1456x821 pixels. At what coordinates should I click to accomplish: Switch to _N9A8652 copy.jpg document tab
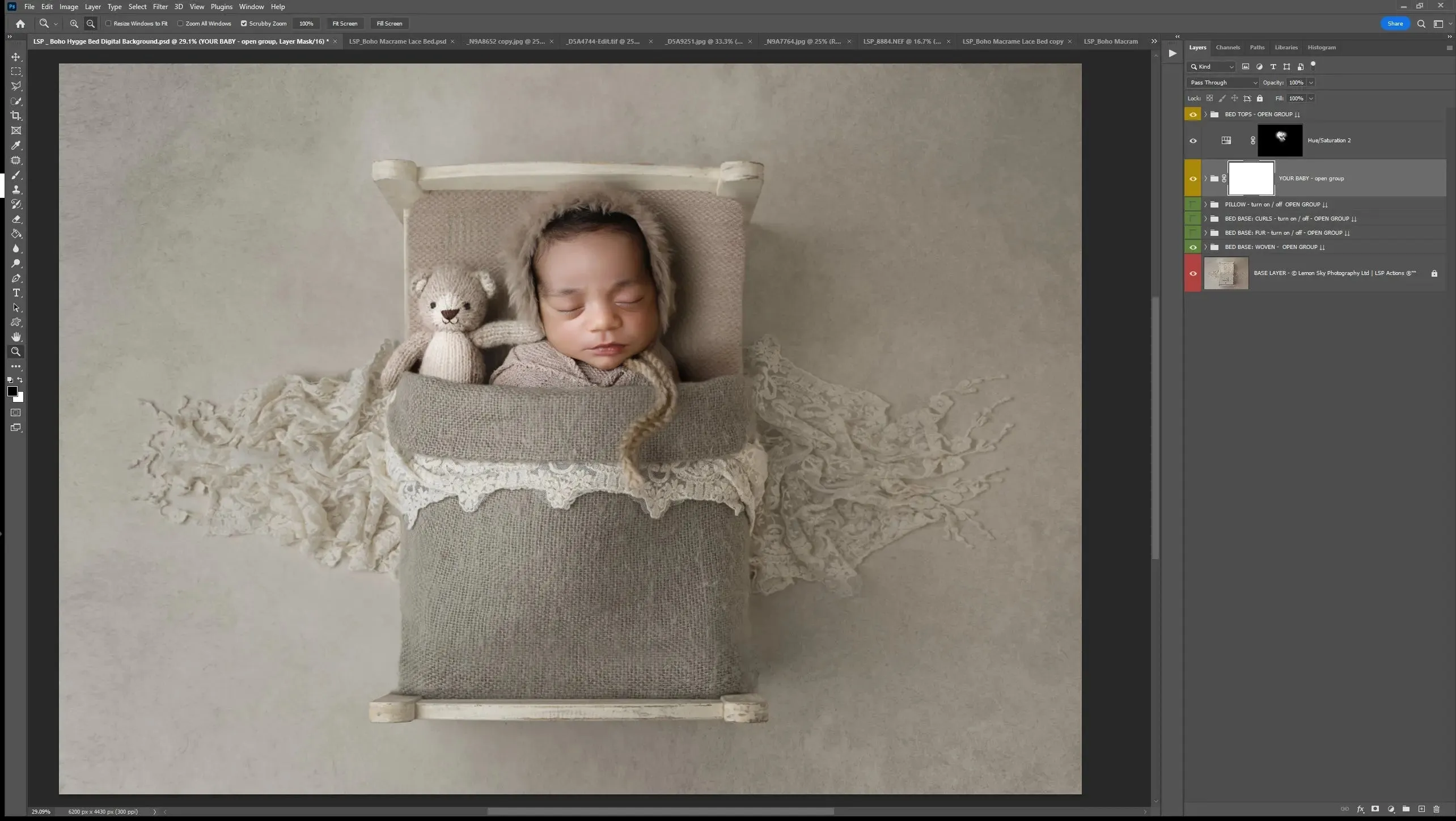[506, 41]
